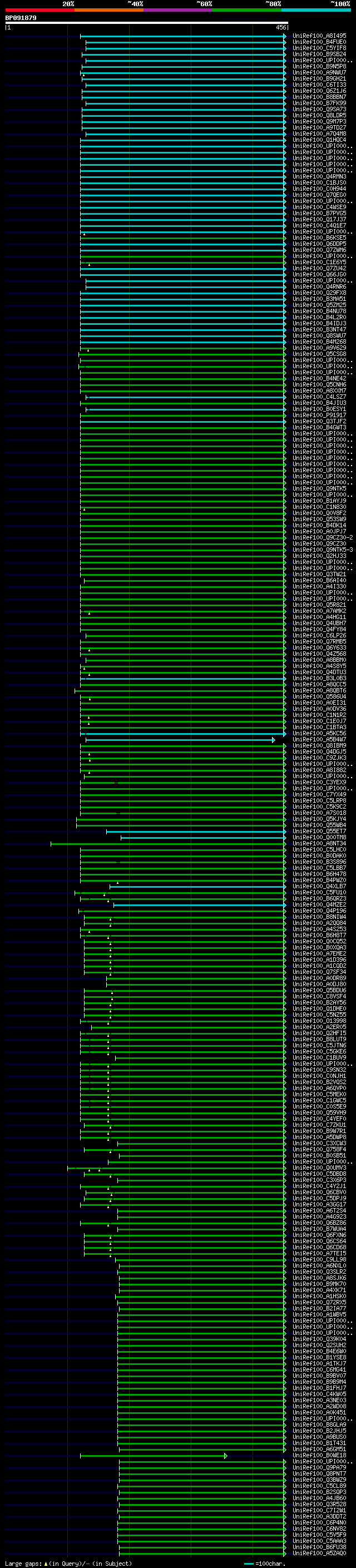Select hit UniRef100_Q9PA79
This screenshot has height=1568, width=356.
[x=319, y=1467]
